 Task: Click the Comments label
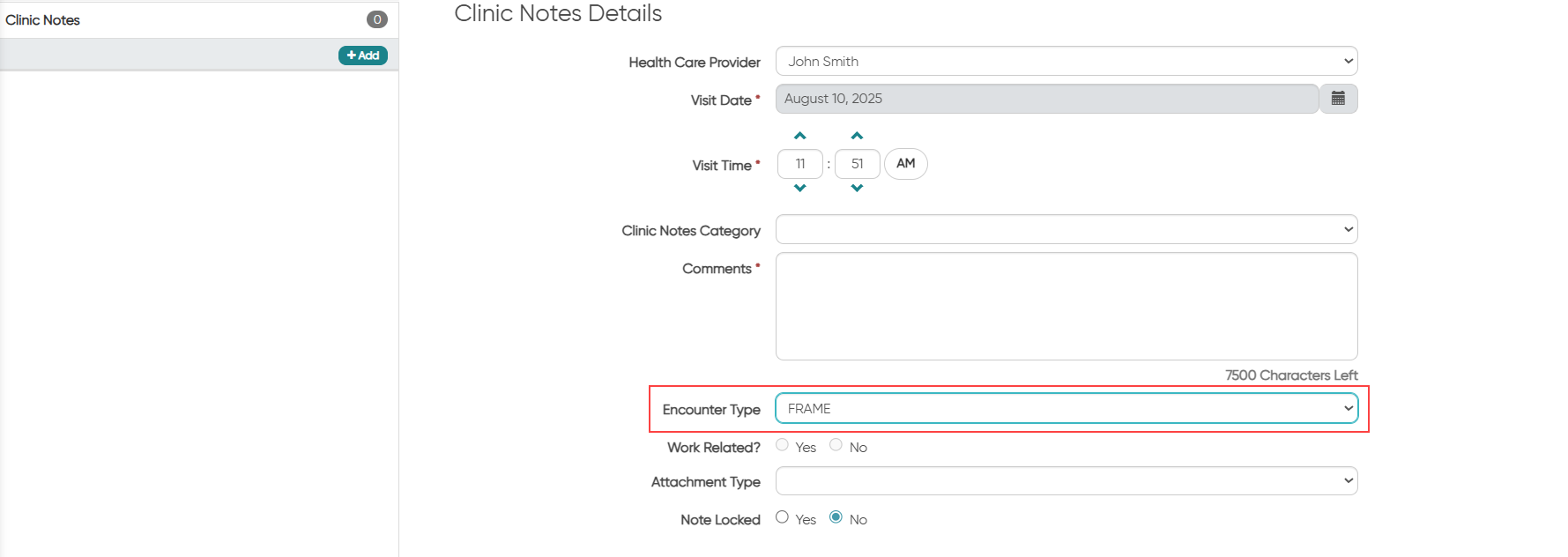(717, 269)
